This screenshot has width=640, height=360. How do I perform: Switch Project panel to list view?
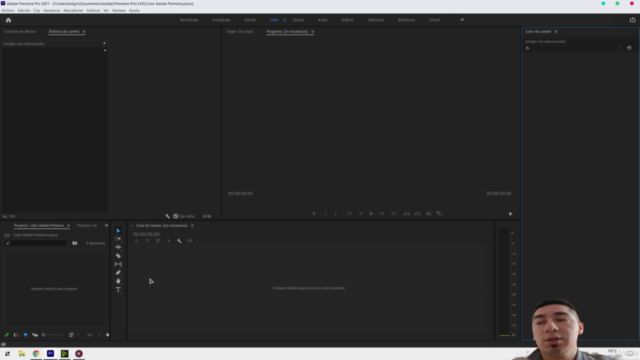(x=16, y=335)
